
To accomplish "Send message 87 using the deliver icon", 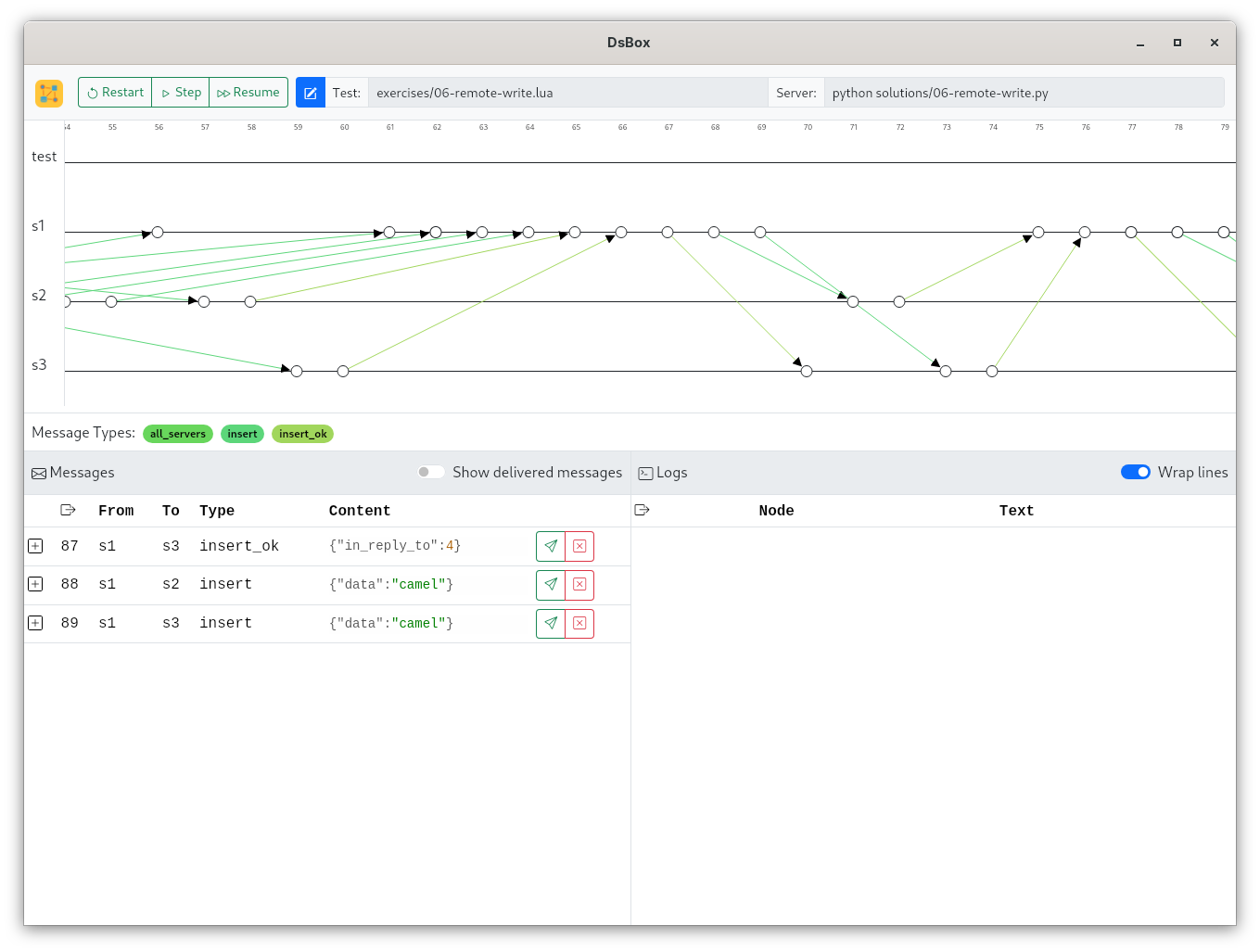I will [551, 546].
